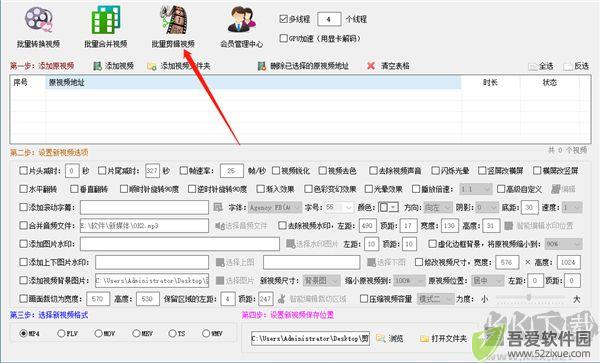The height and width of the screenshot is (363, 600).
Task: Click 智能编辑水印位置 icon
Action: tap(508, 226)
